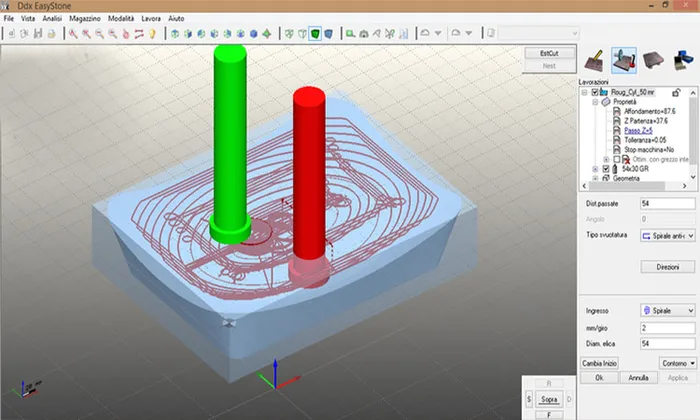Select the solid blue cube view icon
Viewport: 700px width, 420px height.
click(x=254, y=33)
